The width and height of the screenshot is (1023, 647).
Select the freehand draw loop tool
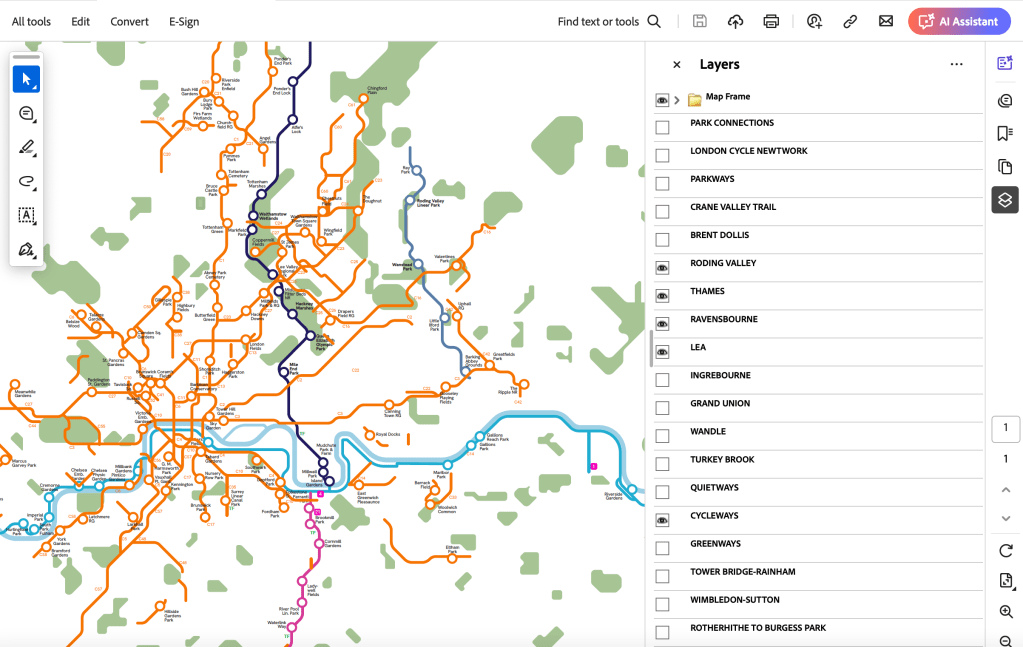[x=26, y=182]
